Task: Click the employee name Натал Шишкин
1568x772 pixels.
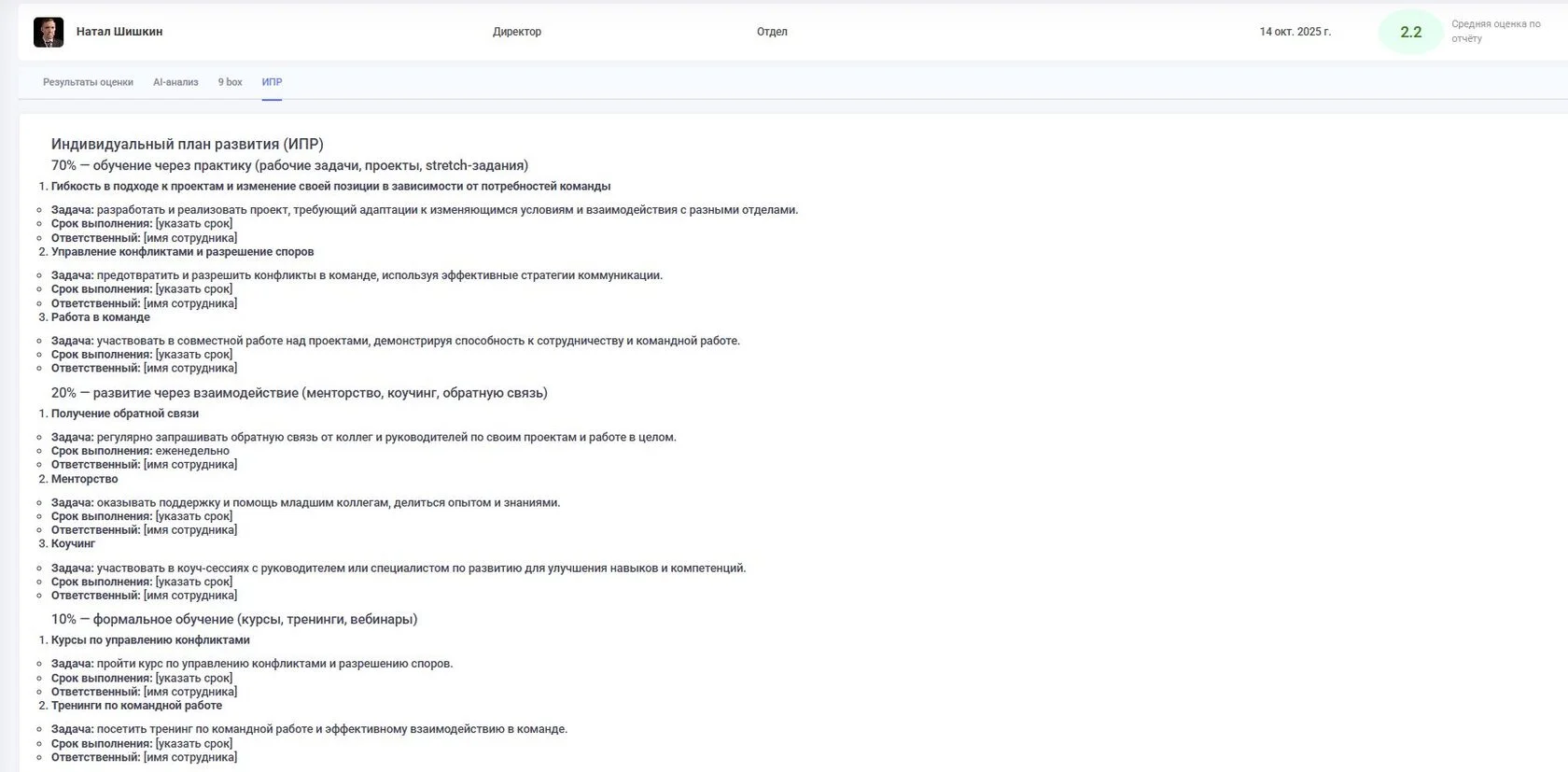Action: click(x=119, y=32)
